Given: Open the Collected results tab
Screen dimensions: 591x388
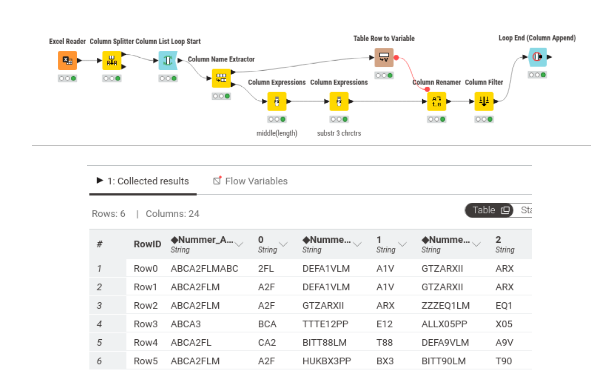Looking at the screenshot, I should (x=143, y=181).
